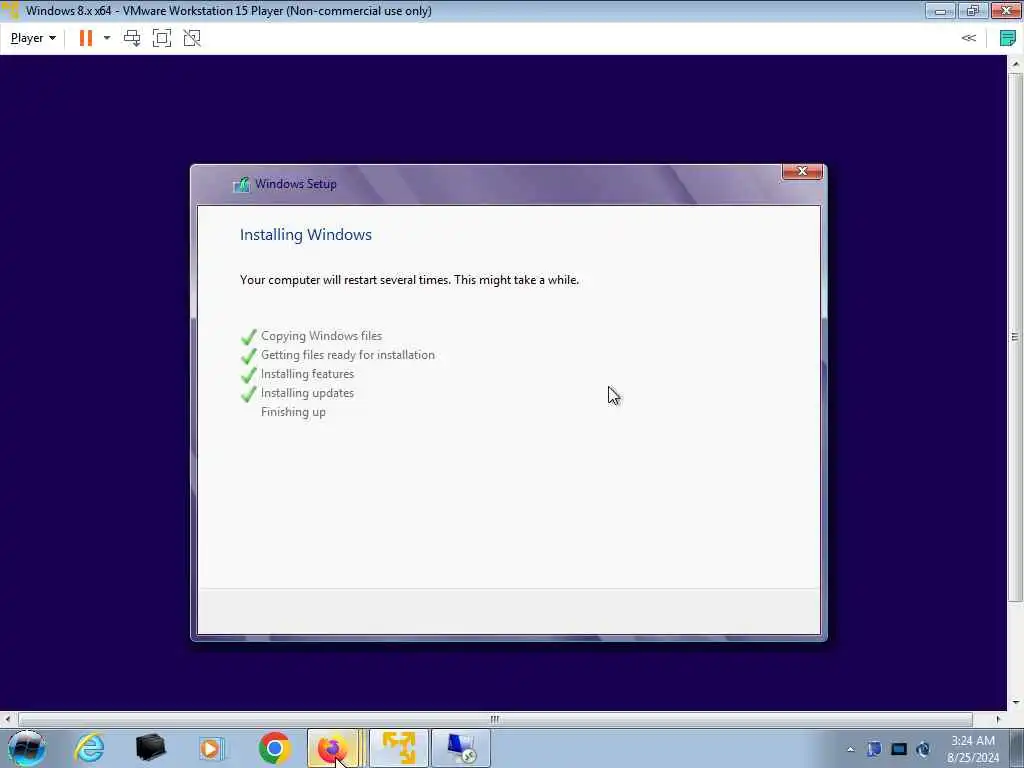Viewport: 1024px width, 768px height.
Task: Click checkmark beside Copying Windows files
Action: (249, 337)
